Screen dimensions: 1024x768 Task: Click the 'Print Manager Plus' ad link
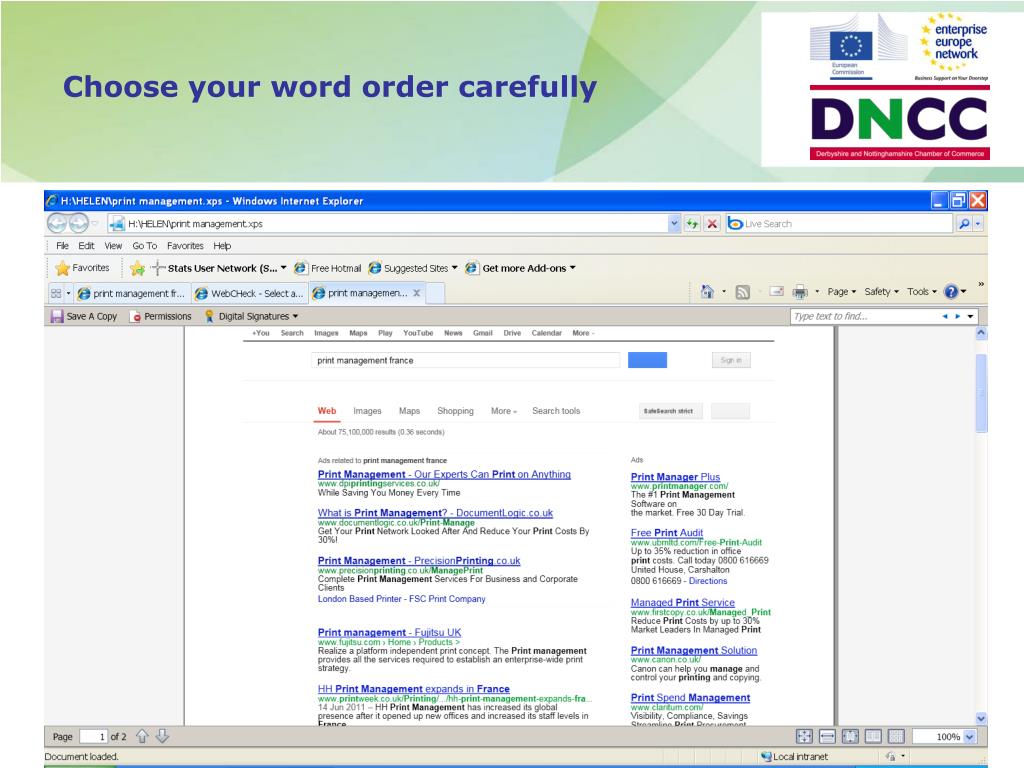(675, 477)
